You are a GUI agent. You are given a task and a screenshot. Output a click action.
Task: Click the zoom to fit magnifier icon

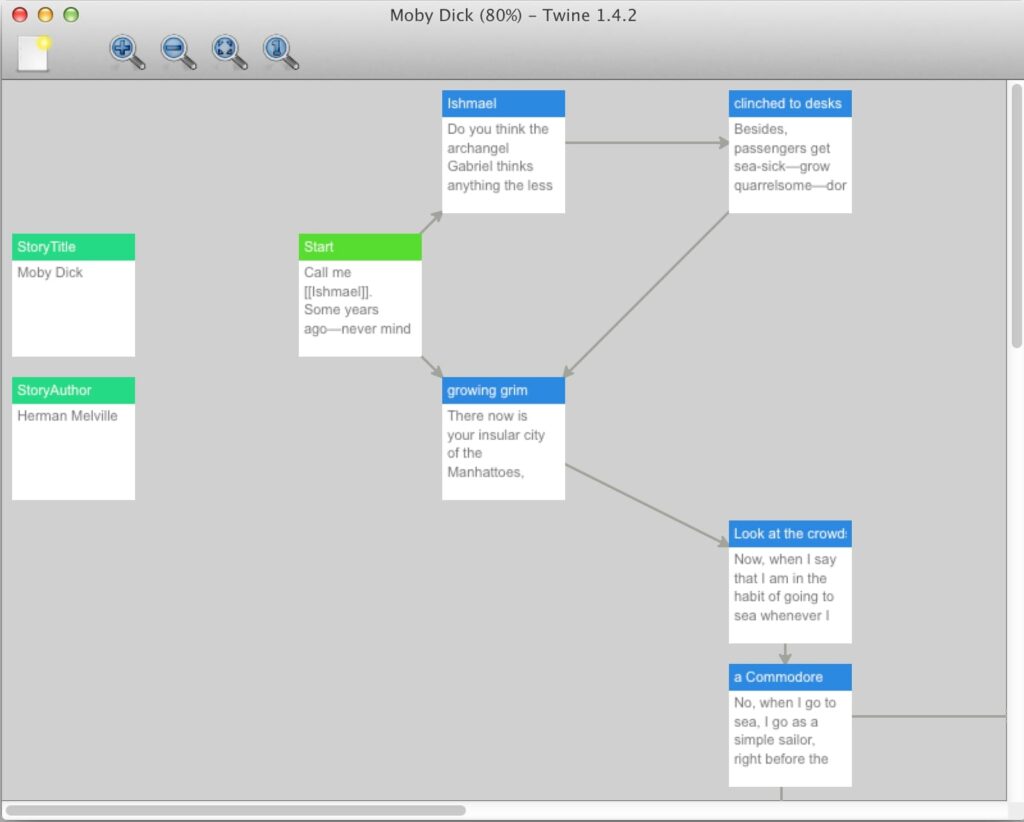click(229, 51)
